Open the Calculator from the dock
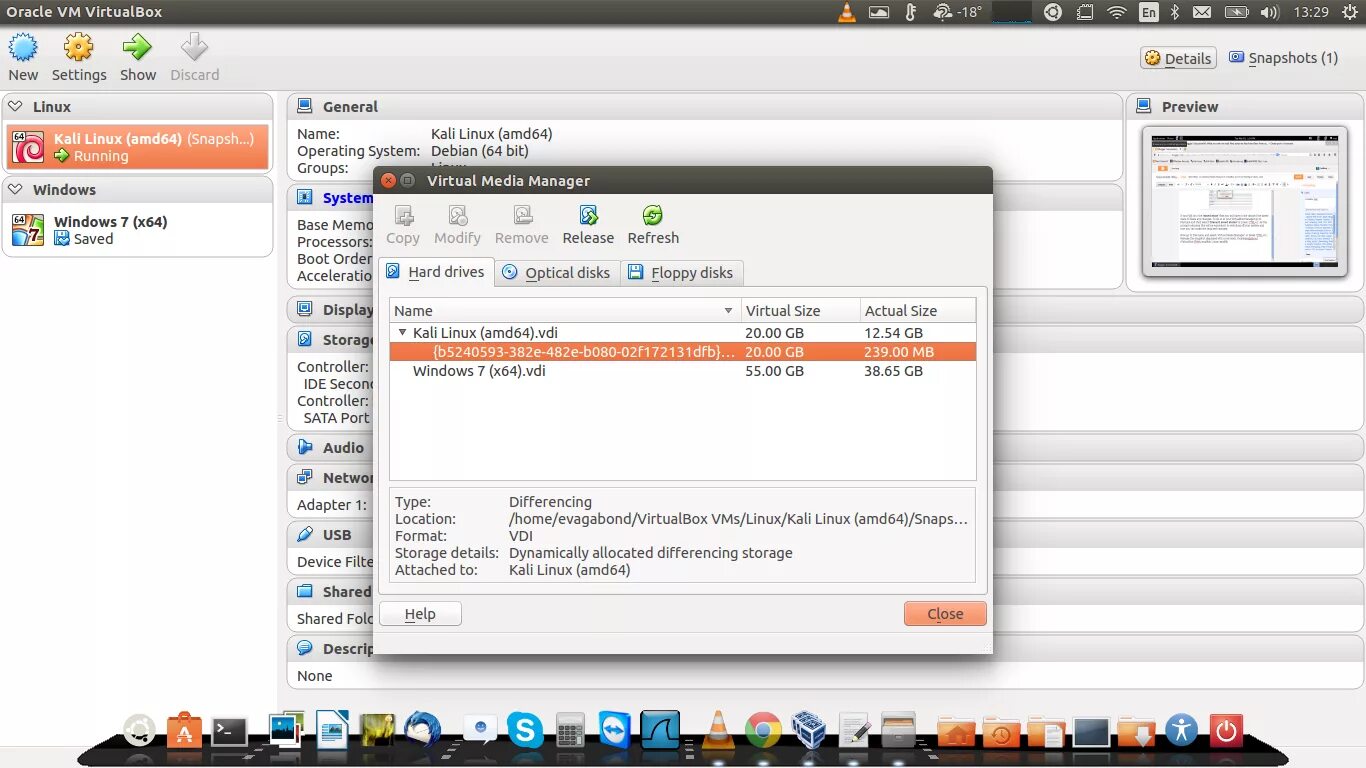1366x768 pixels. tap(570, 731)
